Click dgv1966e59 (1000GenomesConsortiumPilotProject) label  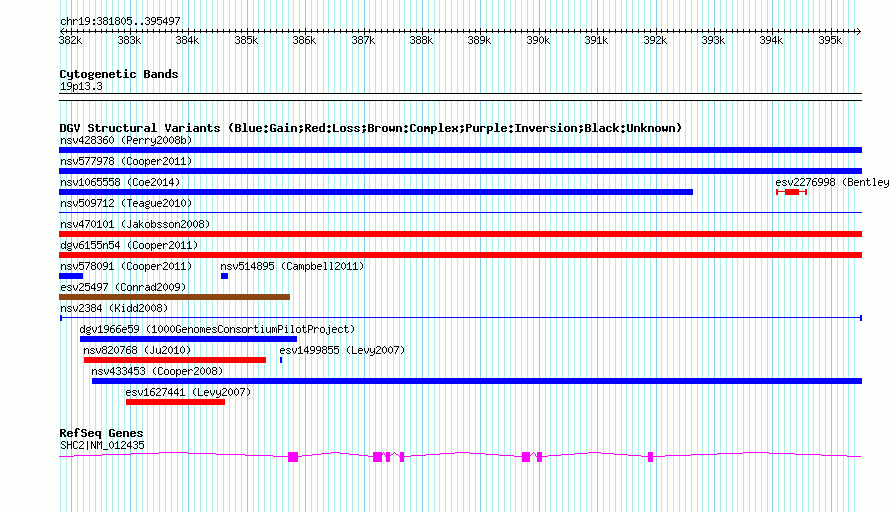pyautogui.click(x=217, y=329)
